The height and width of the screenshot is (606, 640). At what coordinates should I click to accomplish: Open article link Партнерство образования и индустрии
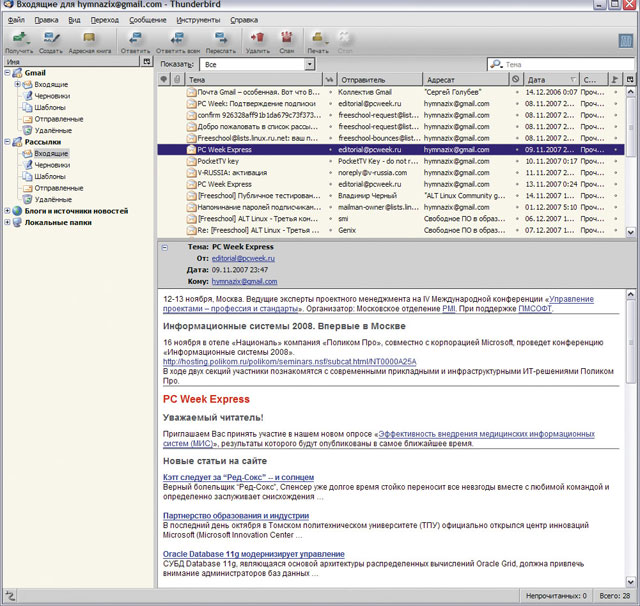pos(236,515)
